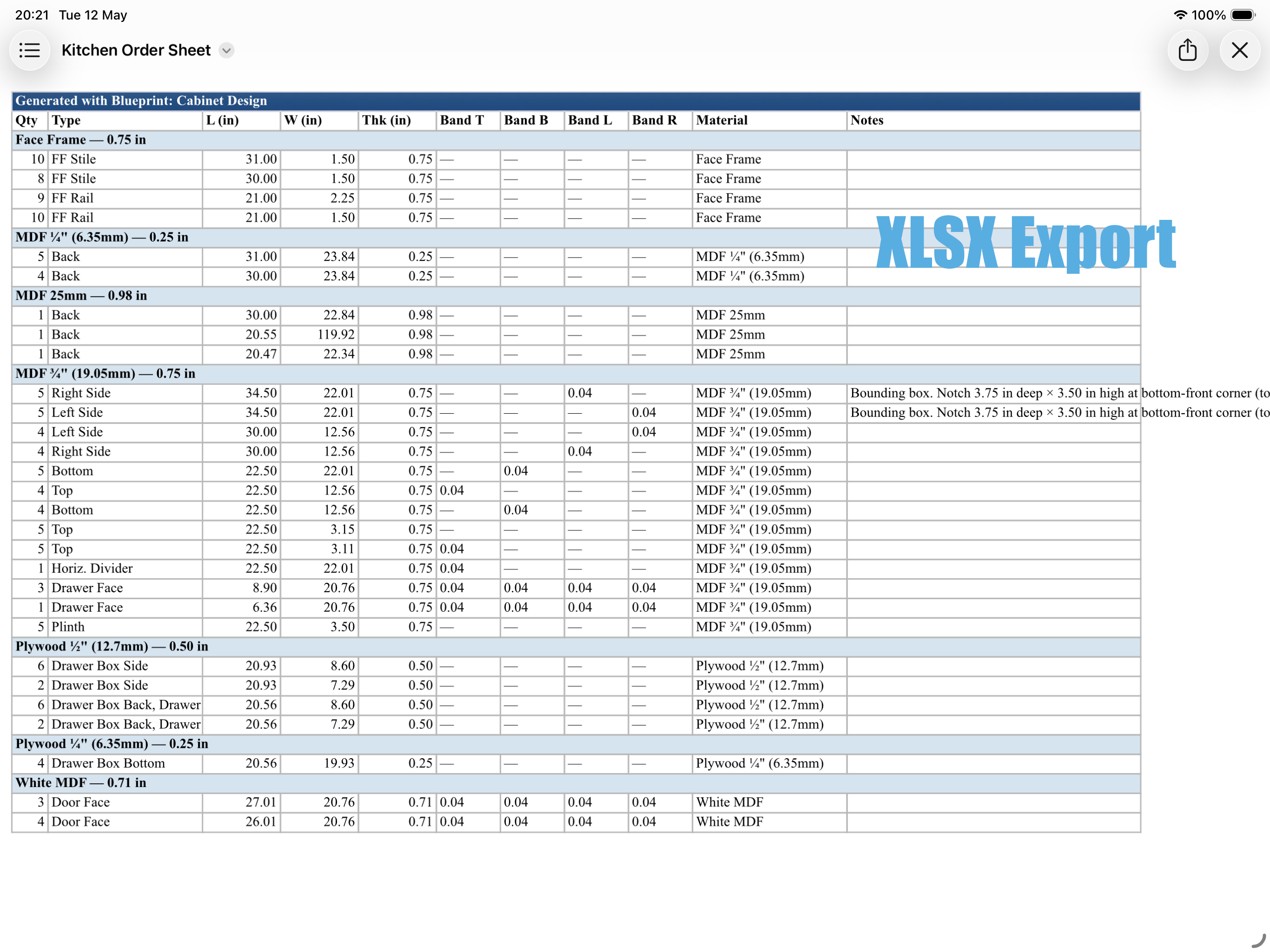
Task: Open the document outline list button
Action: tap(29, 51)
